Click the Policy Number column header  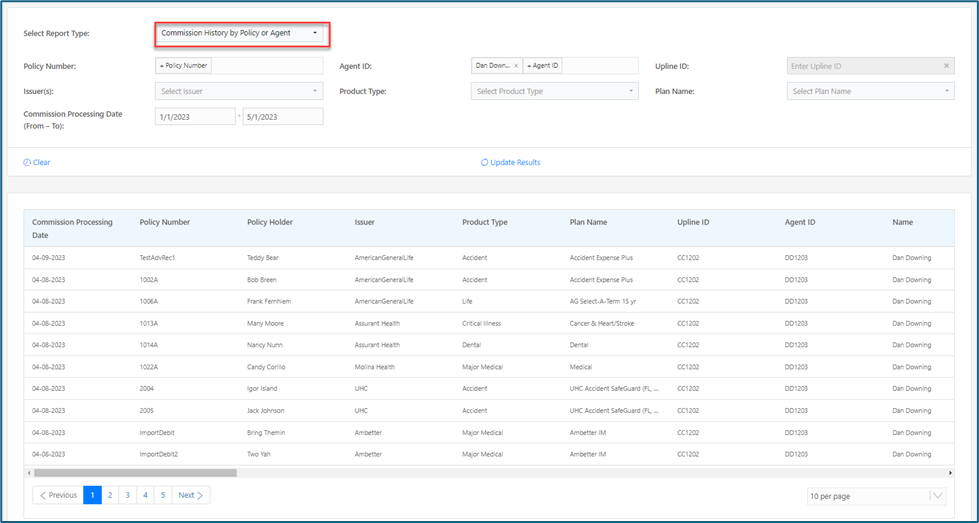click(165, 222)
